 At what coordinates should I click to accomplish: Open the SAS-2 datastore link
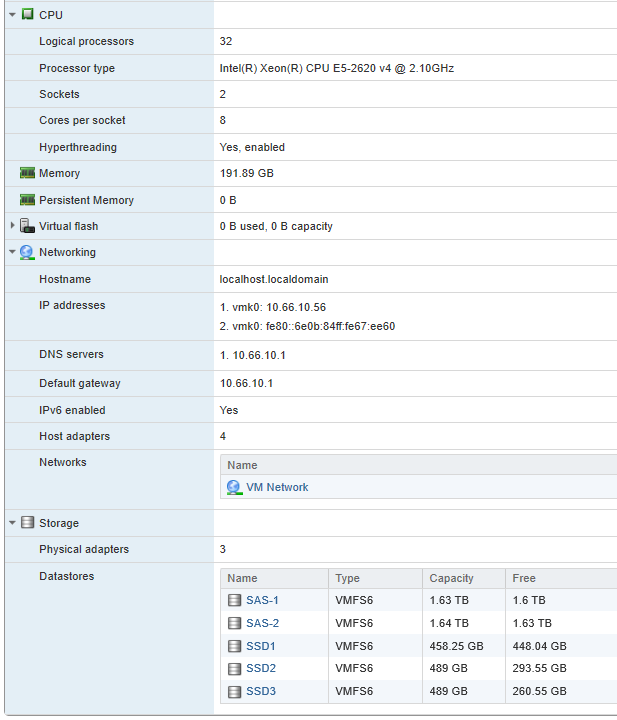pyautogui.click(x=262, y=624)
